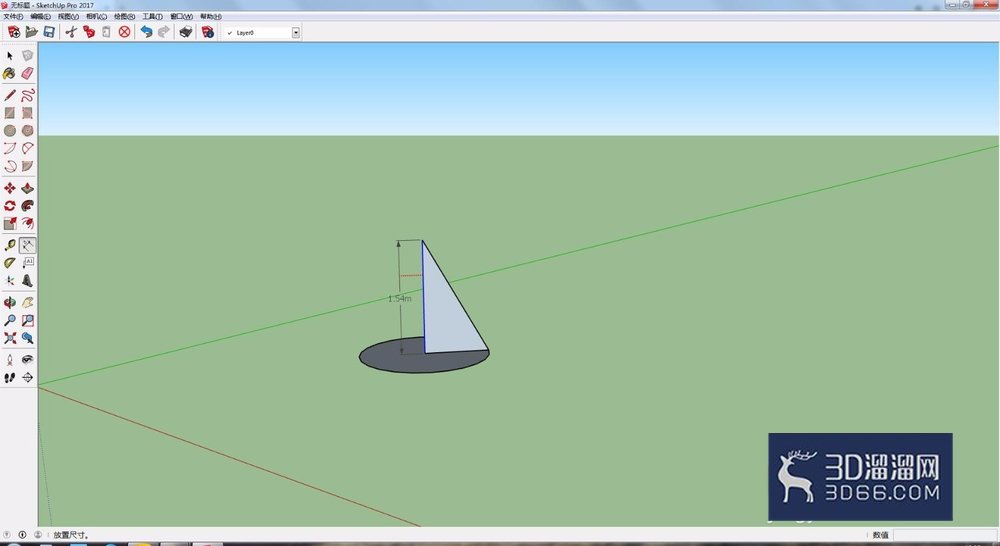The image size is (1000, 546).
Task: Open the 视图(V) menu
Action: [x=68, y=17]
